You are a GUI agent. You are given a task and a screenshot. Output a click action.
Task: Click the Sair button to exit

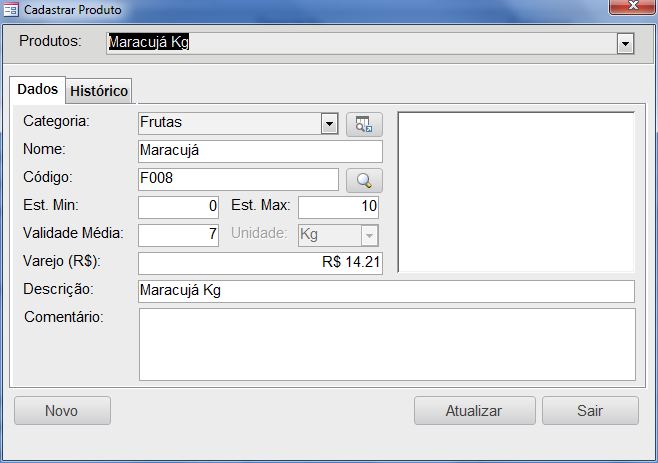[x=589, y=410]
